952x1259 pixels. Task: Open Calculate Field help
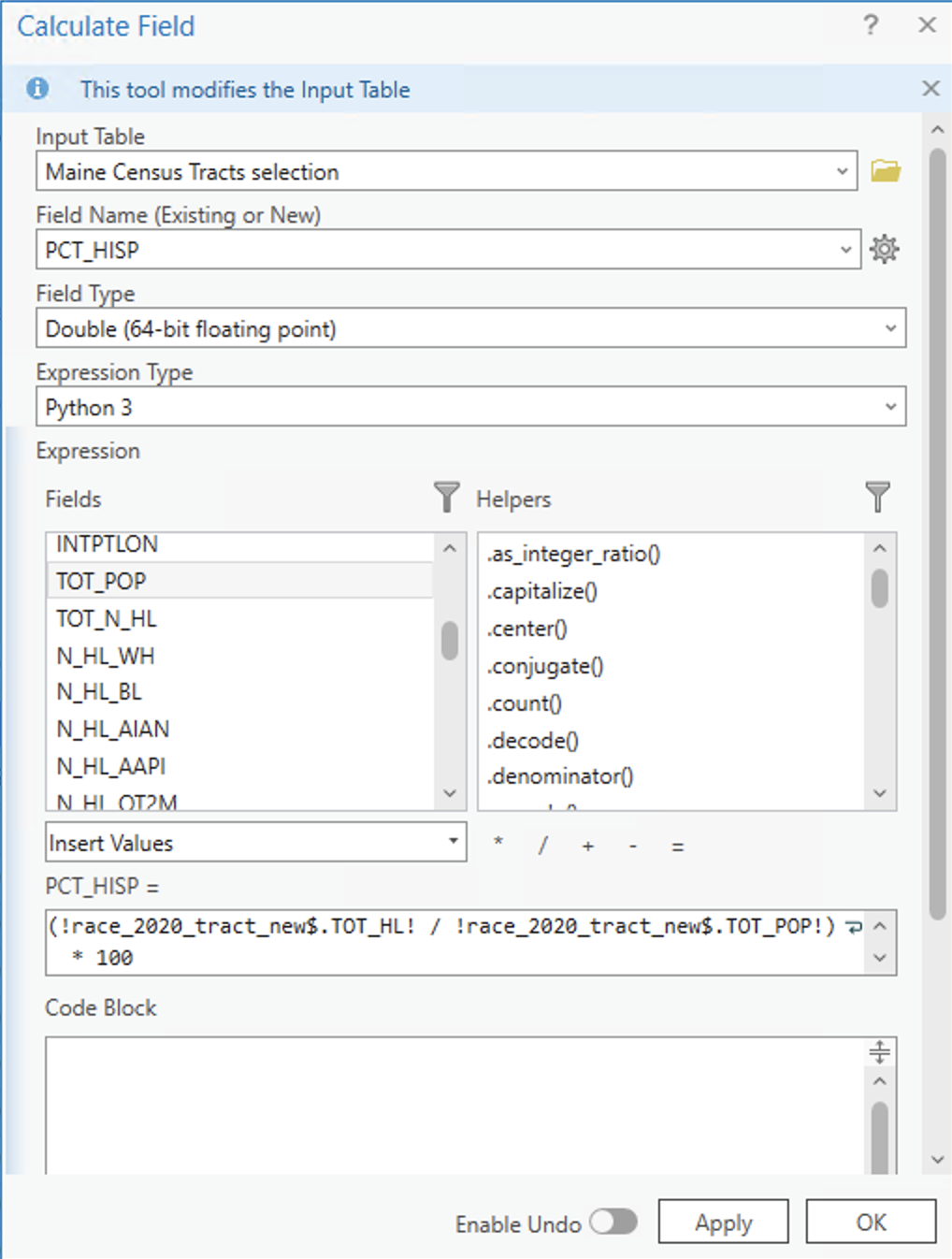click(871, 25)
